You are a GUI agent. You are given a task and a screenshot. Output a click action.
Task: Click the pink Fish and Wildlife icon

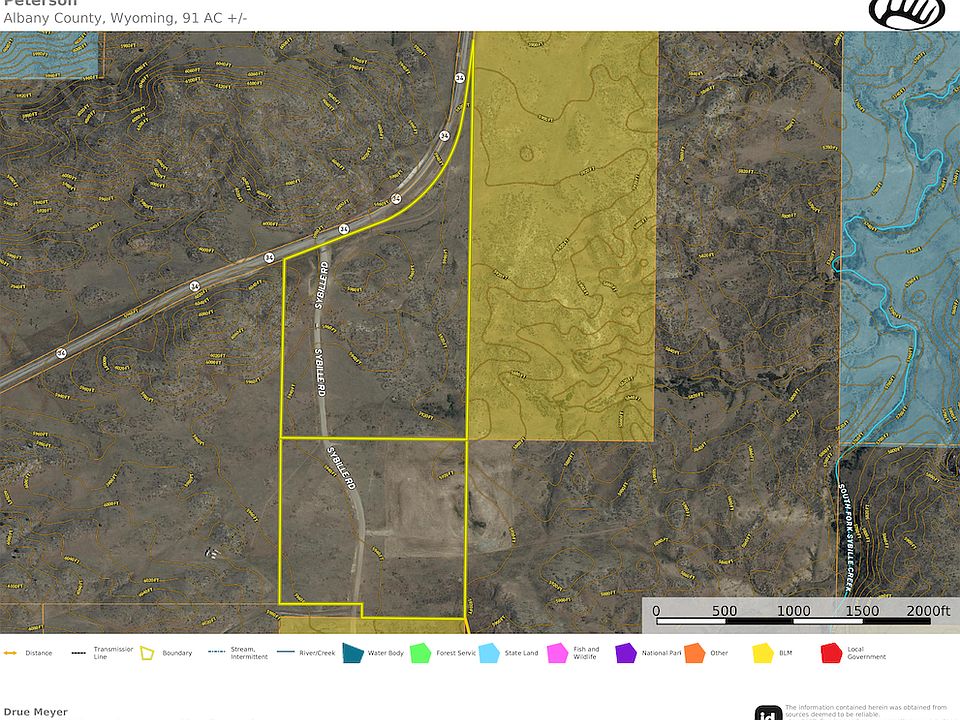click(557, 653)
